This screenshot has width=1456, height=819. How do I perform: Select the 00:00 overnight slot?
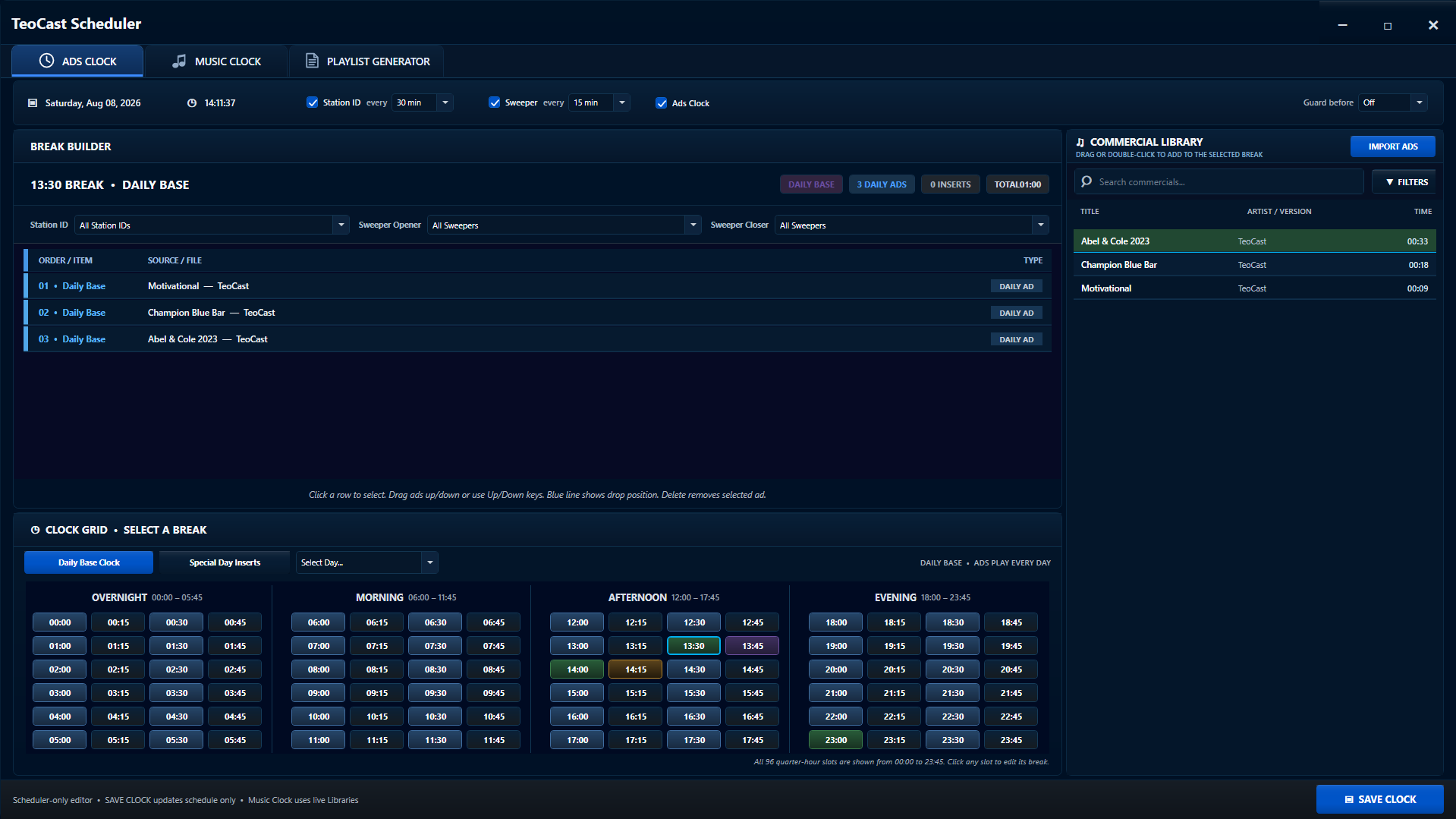[x=59, y=622]
